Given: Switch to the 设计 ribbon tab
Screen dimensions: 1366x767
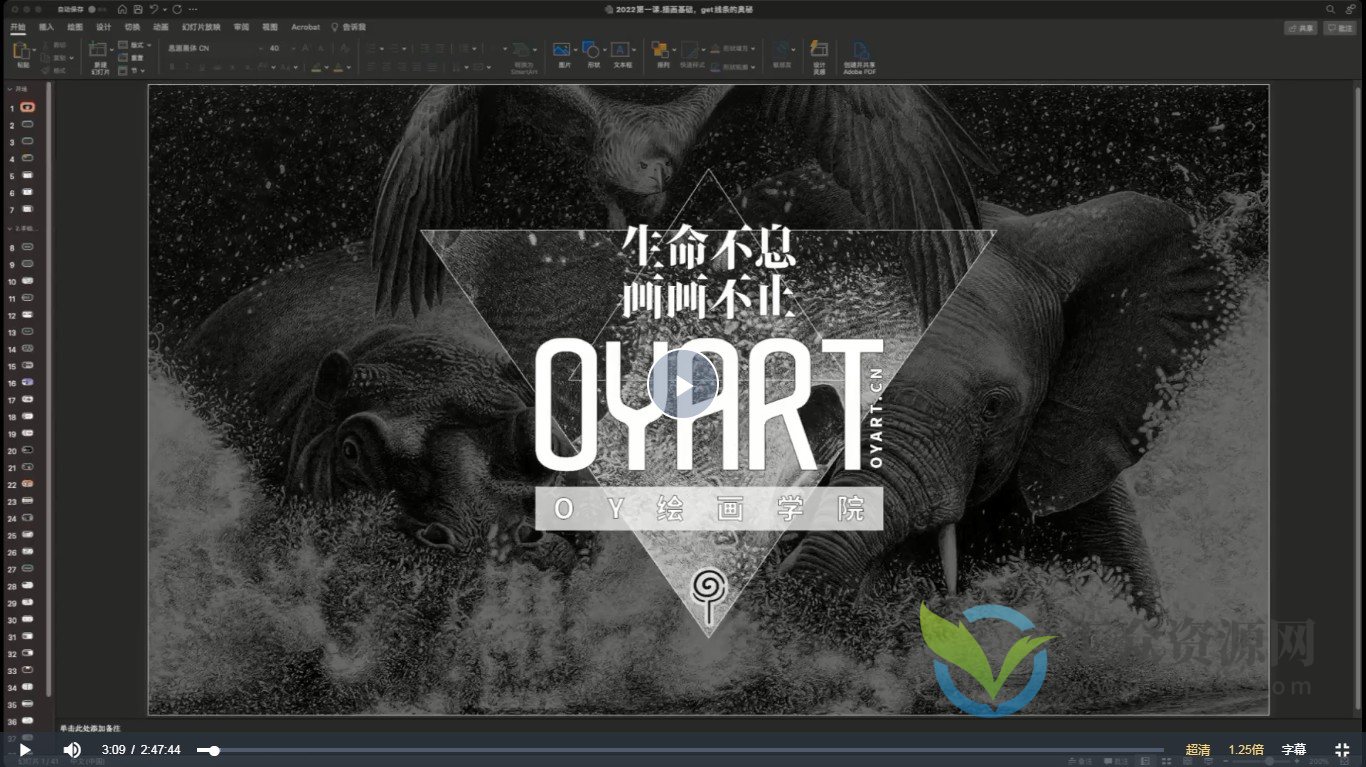Looking at the screenshot, I should [x=103, y=27].
